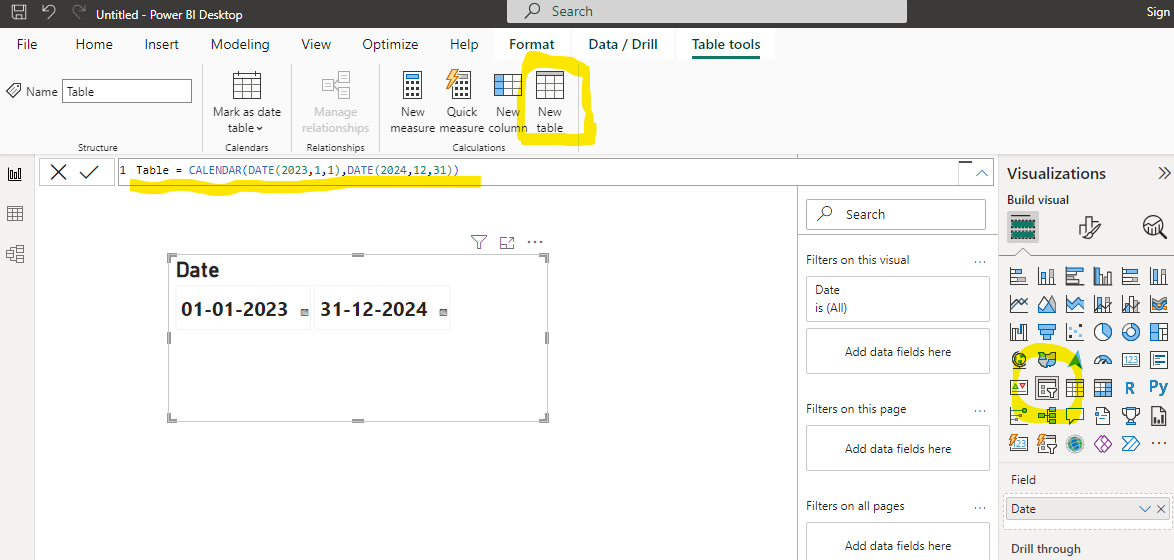The width and height of the screenshot is (1174, 560).
Task: Commit the formula with the checkmark
Action: pyautogui.click(x=89, y=173)
